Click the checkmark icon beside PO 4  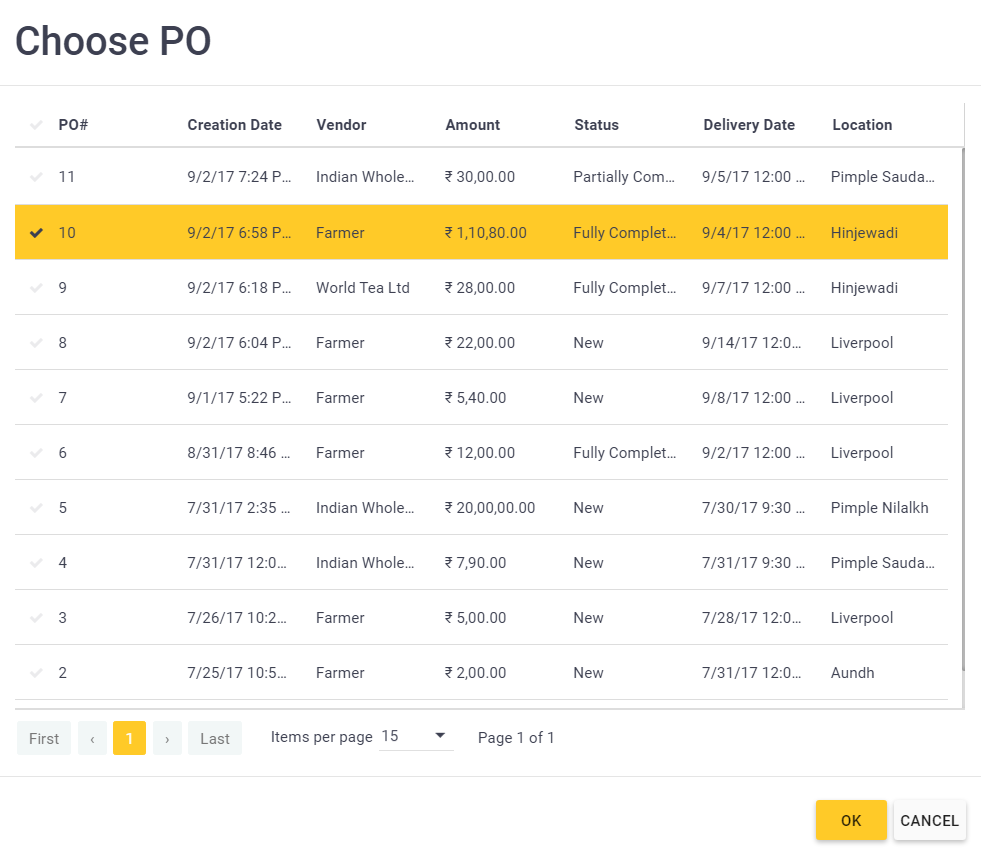tap(37, 563)
